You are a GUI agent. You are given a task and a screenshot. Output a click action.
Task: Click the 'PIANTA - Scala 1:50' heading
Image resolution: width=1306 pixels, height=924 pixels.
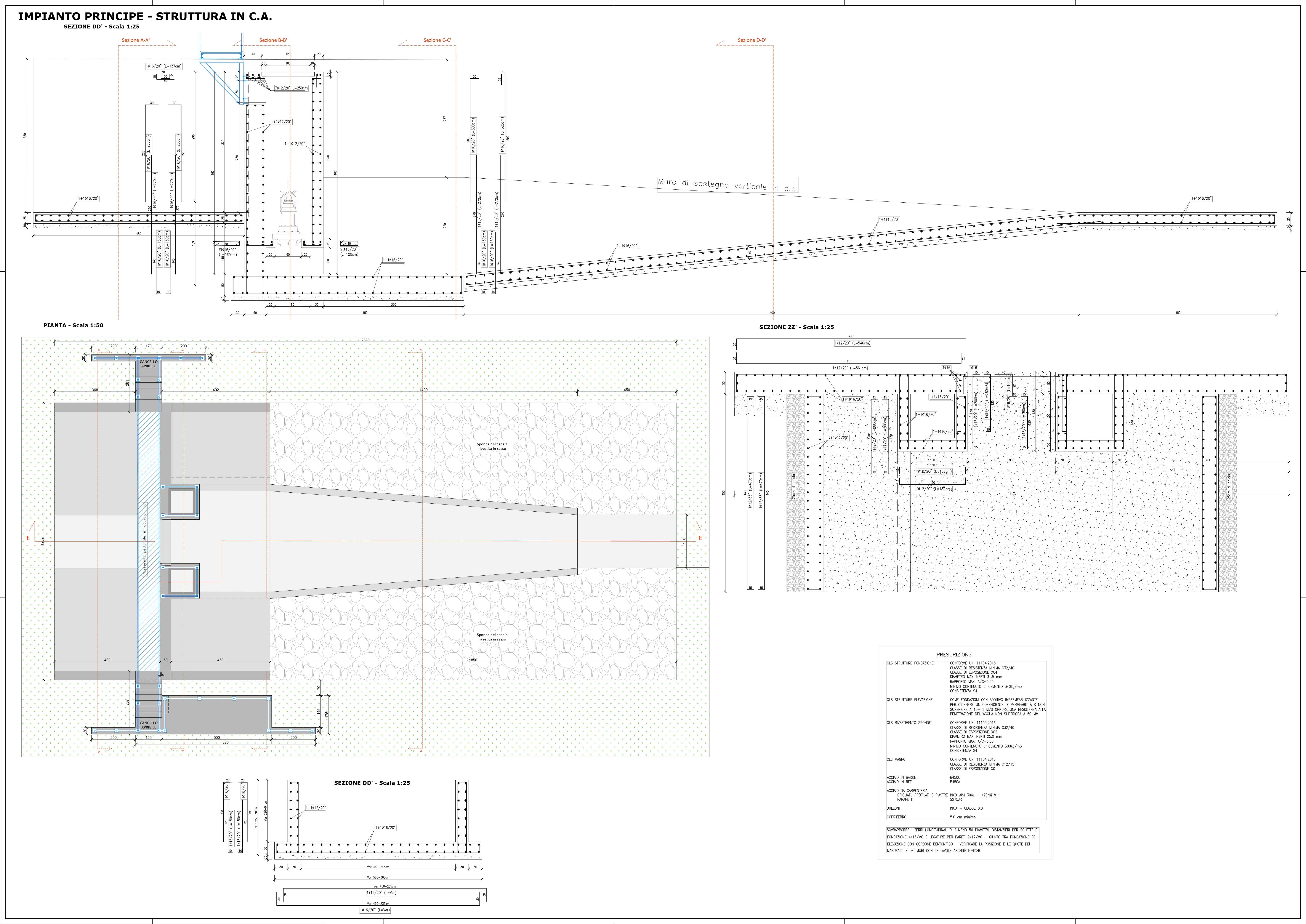pyautogui.click(x=73, y=325)
